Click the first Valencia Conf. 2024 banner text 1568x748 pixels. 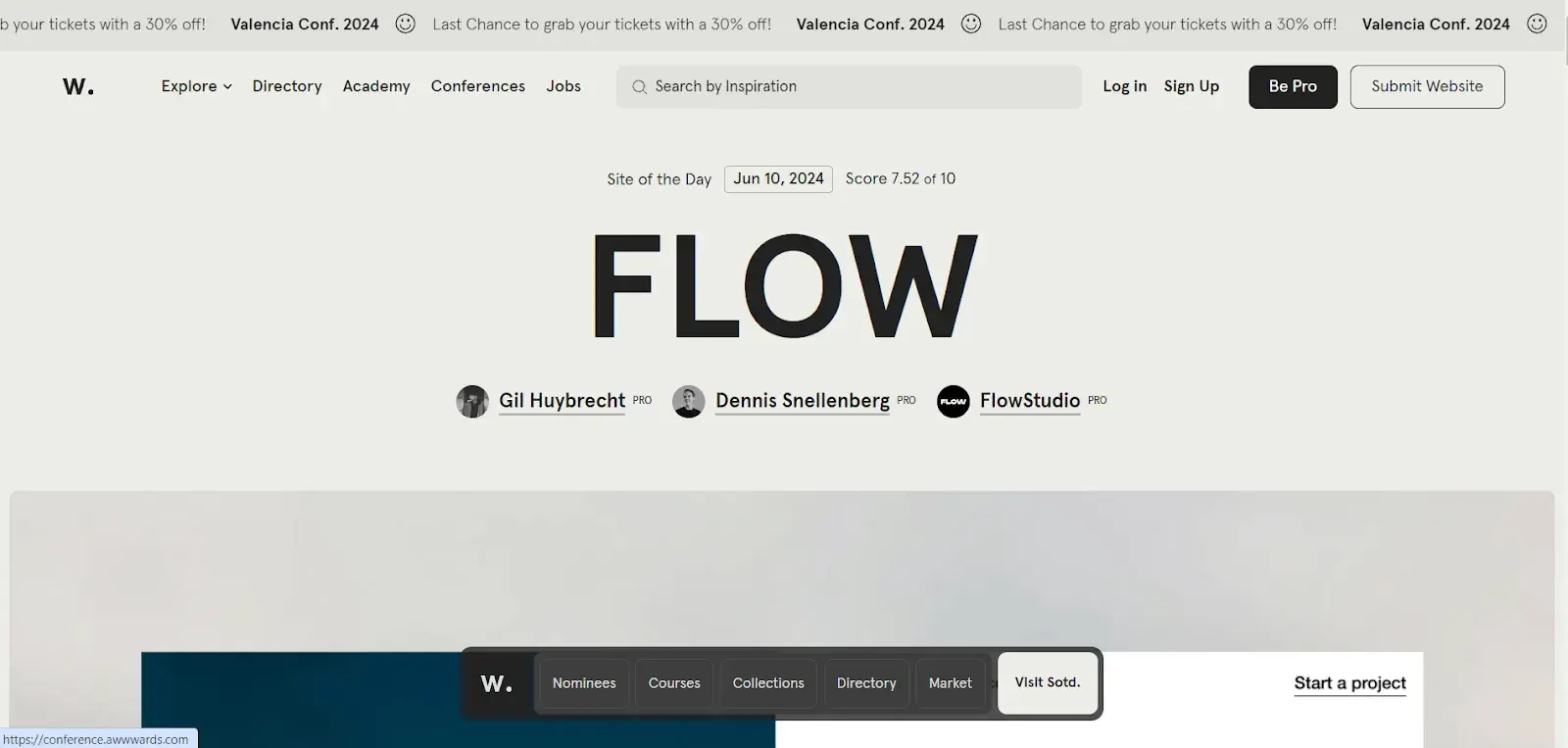[x=305, y=24]
